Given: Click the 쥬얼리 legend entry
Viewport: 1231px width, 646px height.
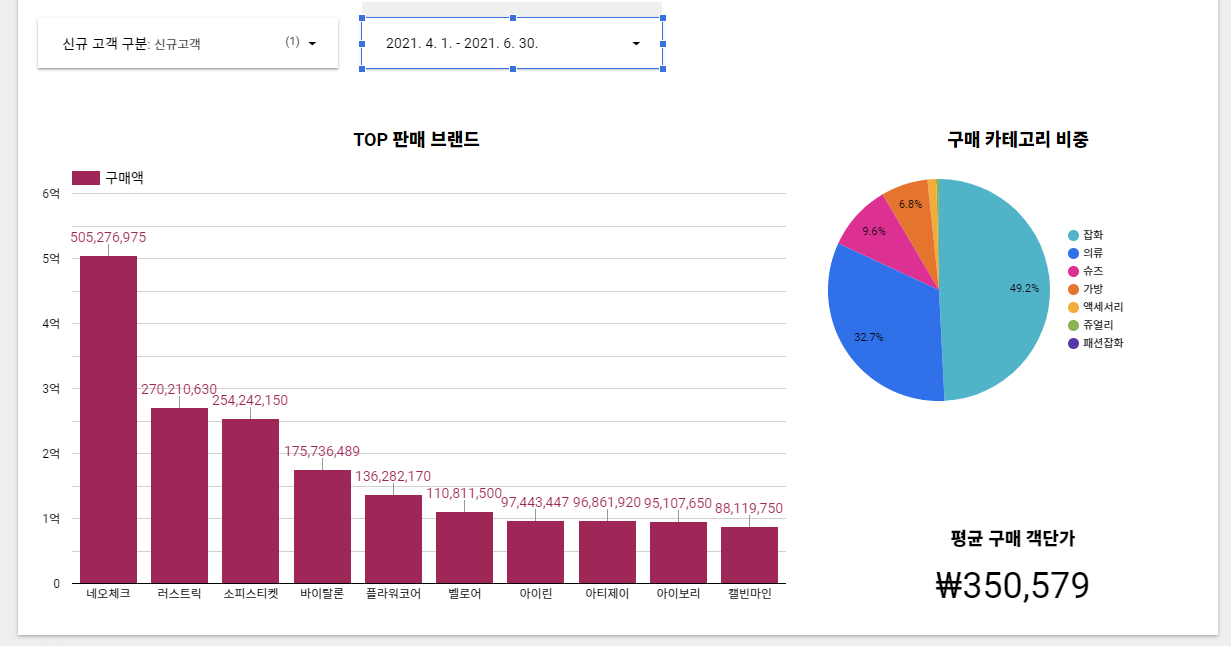Looking at the screenshot, I should click(1090, 325).
